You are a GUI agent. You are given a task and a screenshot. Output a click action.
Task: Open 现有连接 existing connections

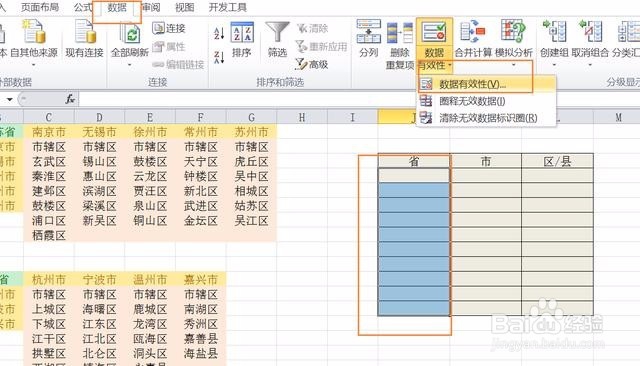point(84,39)
